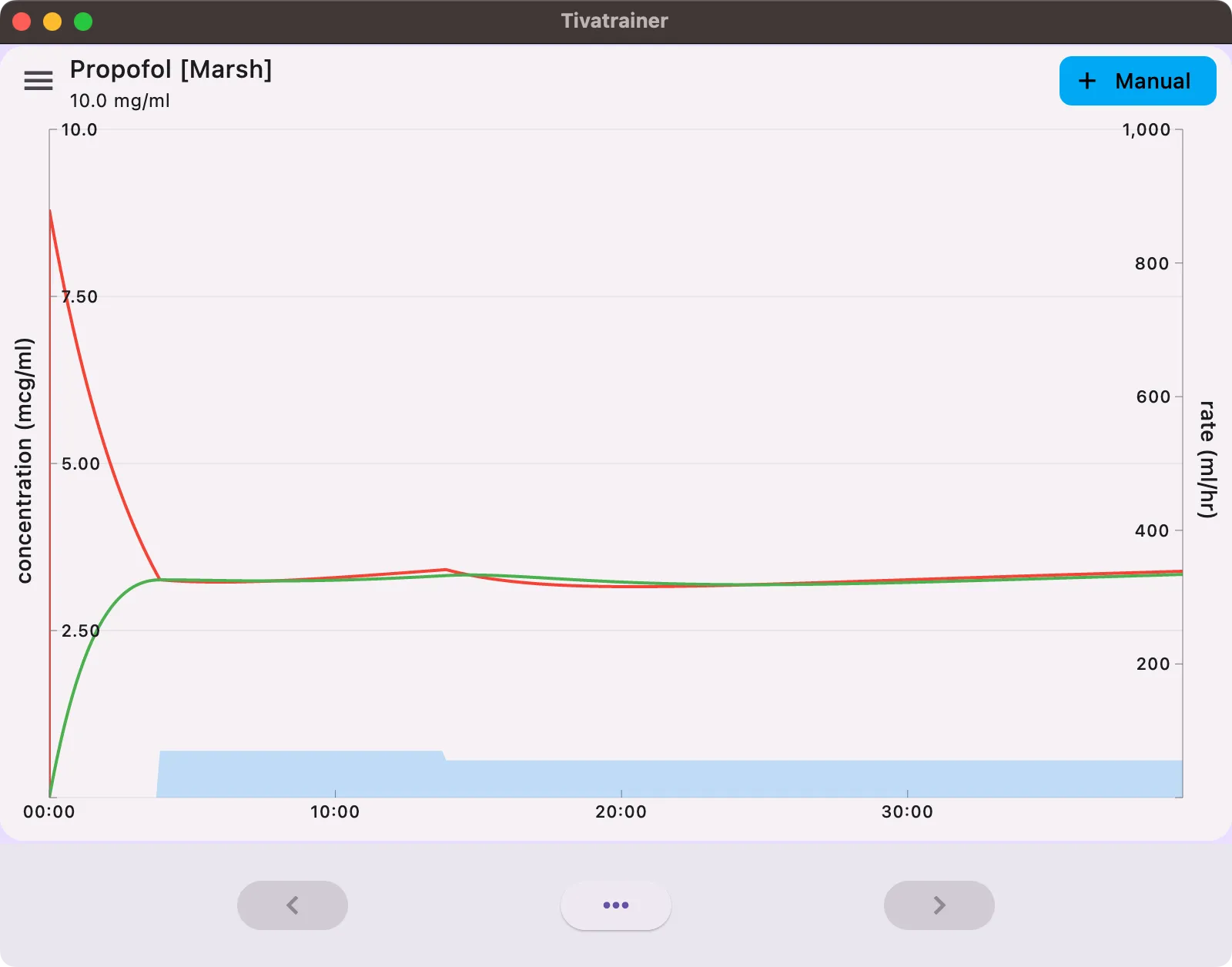Image resolution: width=1232 pixels, height=967 pixels.
Task: Go back with the left chevron button
Action: [x=293, y=905]
